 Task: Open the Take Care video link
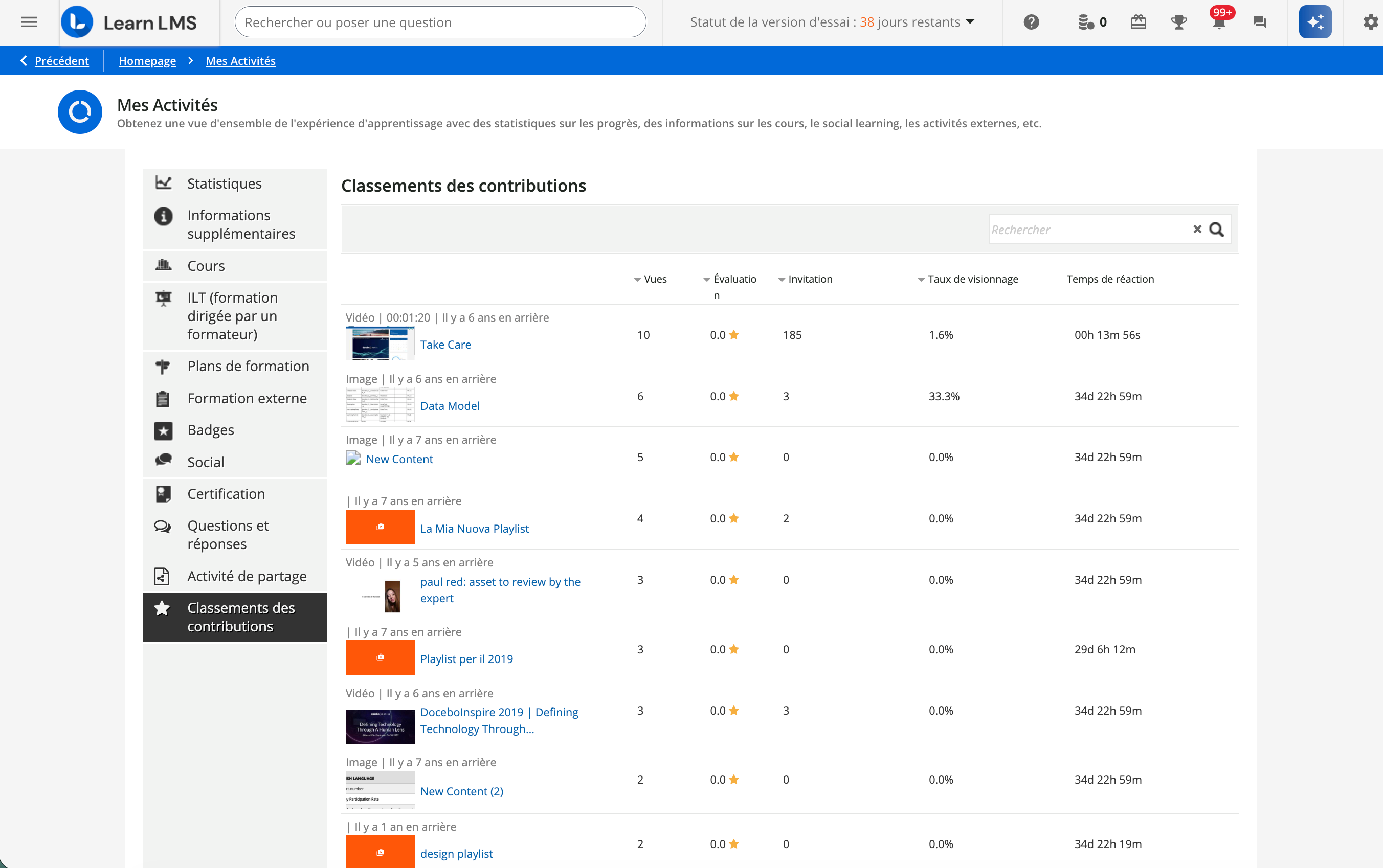pyautogui.click(x=445, y=345)
